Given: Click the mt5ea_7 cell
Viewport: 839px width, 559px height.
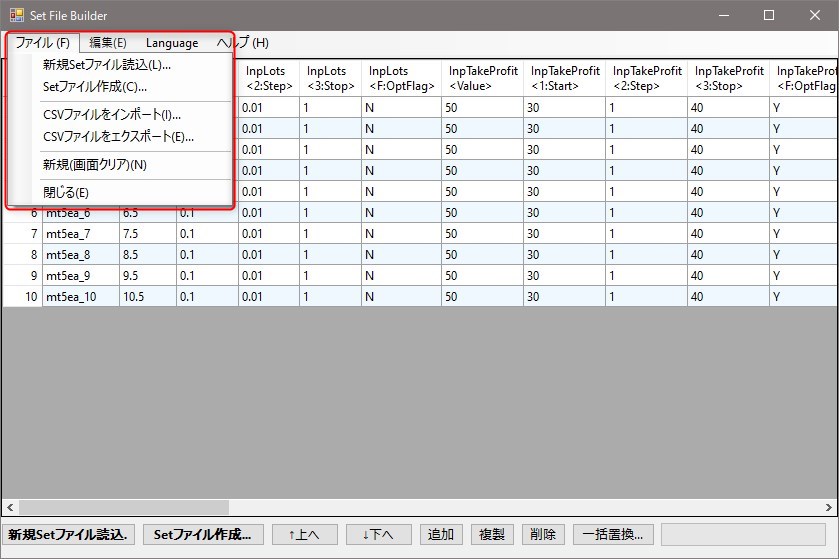Looking at the screenshot, I should [81, 234].
